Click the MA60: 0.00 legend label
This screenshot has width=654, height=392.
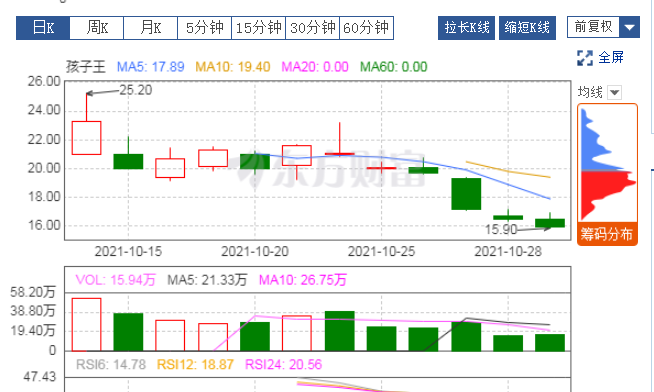coord(394,67)
